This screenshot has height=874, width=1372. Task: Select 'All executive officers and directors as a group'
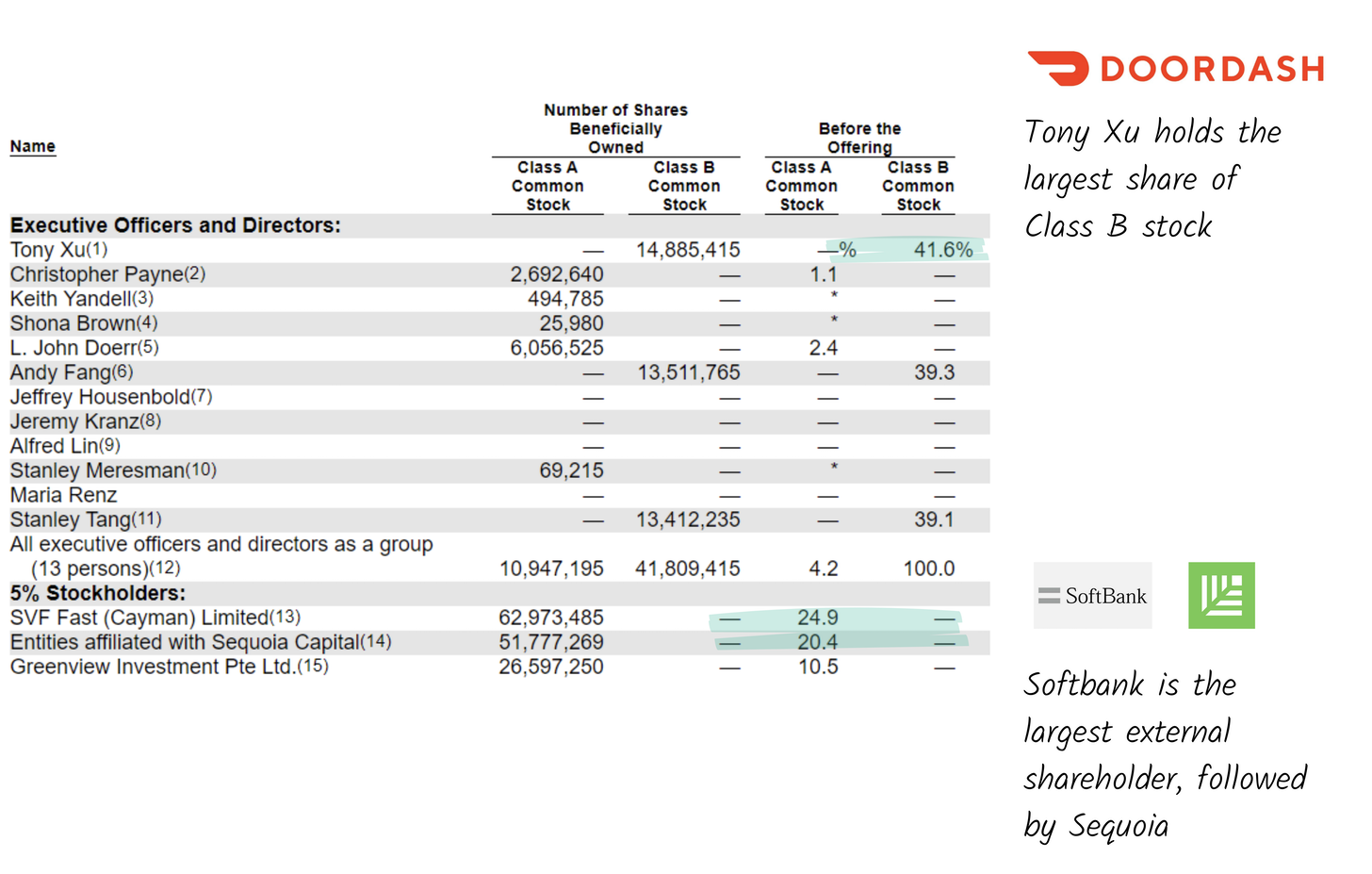point(221,544)
